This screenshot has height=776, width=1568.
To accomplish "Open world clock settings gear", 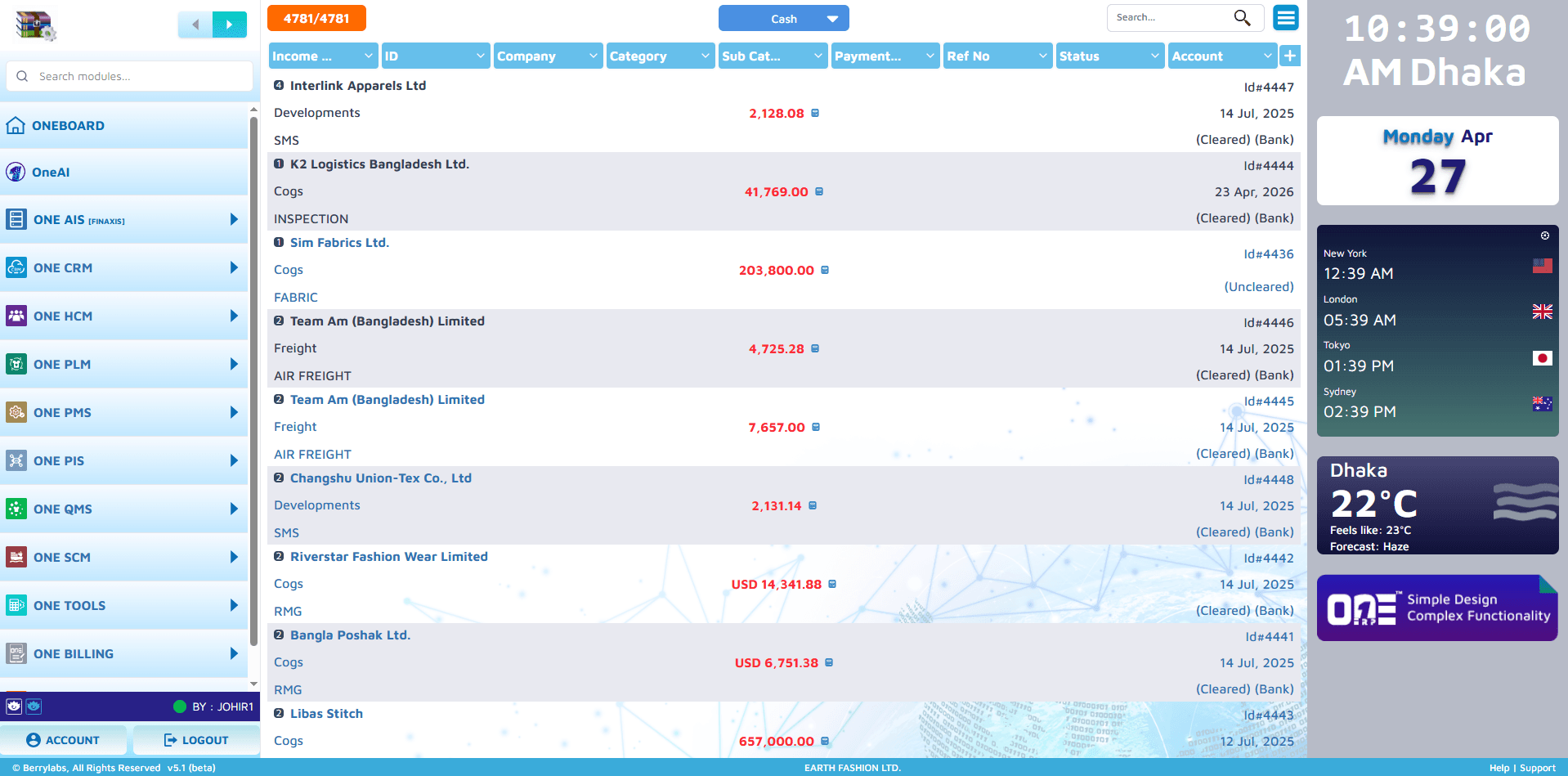I will tap(1545, 235).
